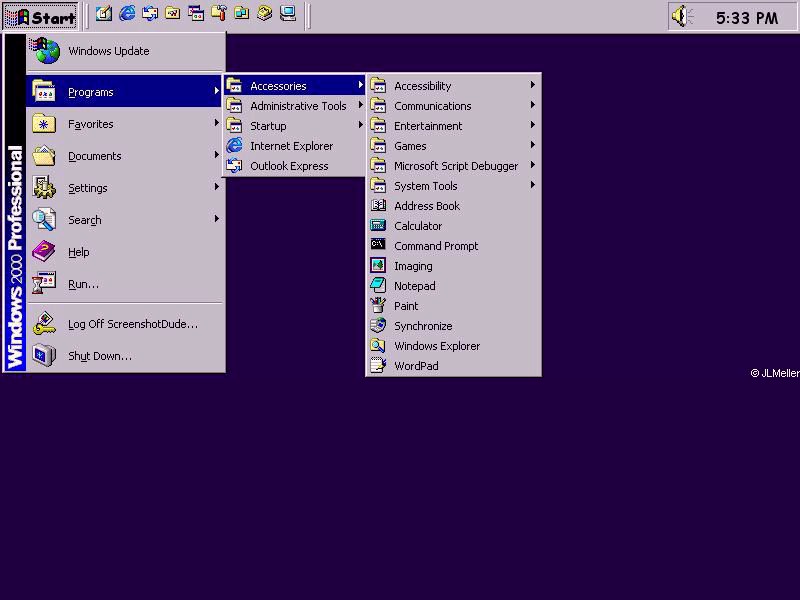Click the Synchronize icon
The width and height of the screenshot is (800, 600).
pyautogui.click(x=378, y=325)
